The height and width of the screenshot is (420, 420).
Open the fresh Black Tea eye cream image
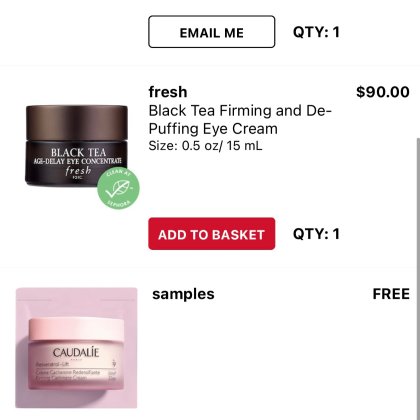click(77, 146)
